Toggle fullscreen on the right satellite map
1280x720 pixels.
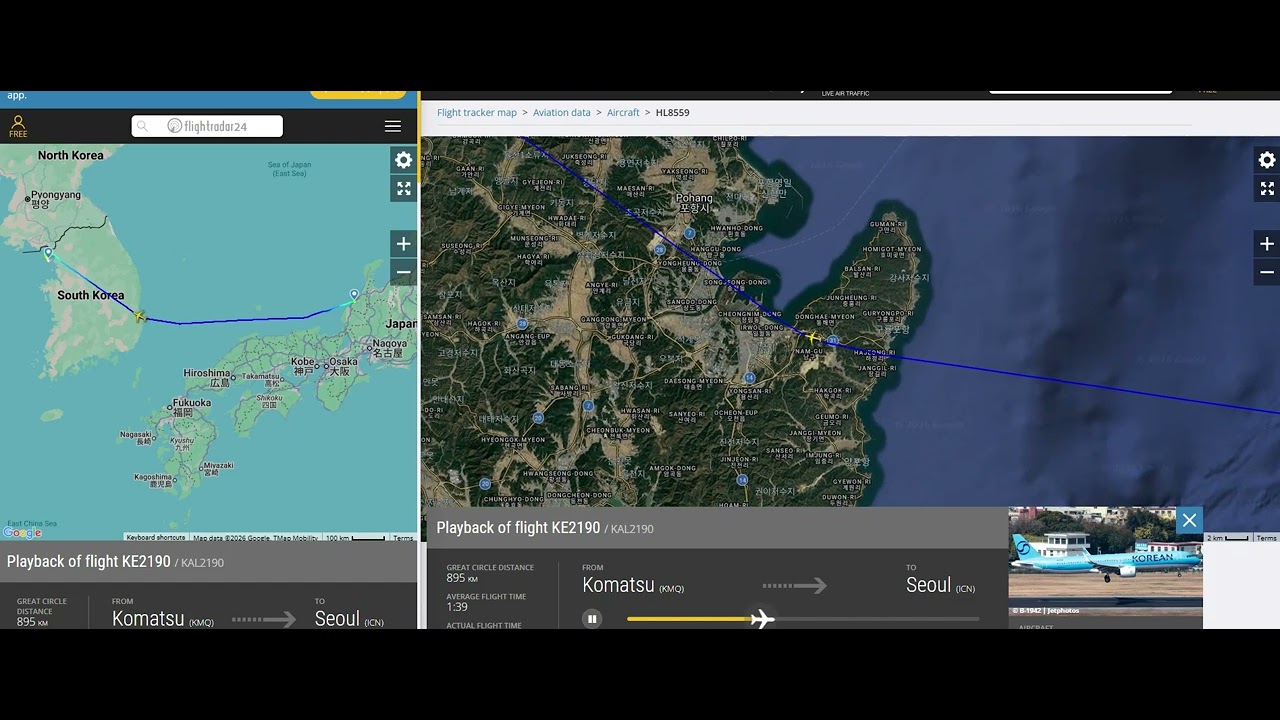pos(1267,188)
